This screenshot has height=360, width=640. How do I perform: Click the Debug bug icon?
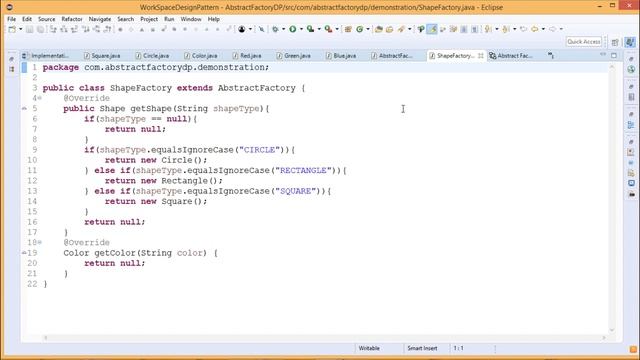coord(276,29)
